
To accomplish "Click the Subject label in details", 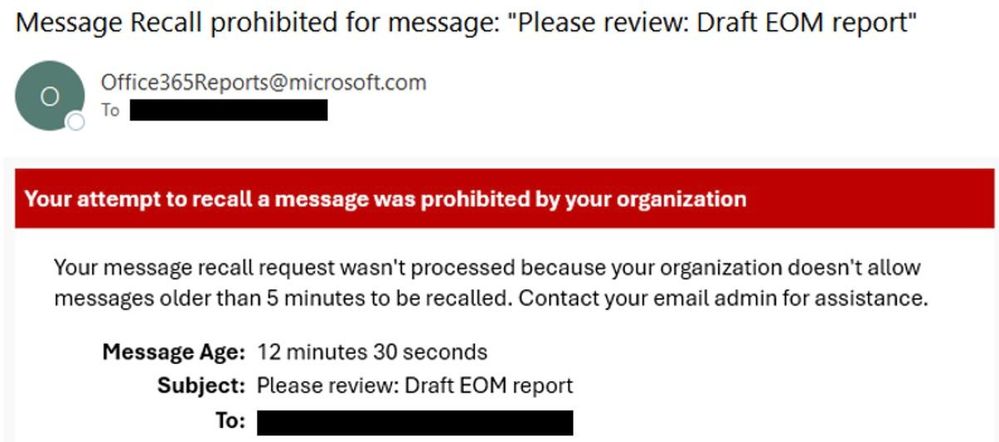I will coord(200,385).
